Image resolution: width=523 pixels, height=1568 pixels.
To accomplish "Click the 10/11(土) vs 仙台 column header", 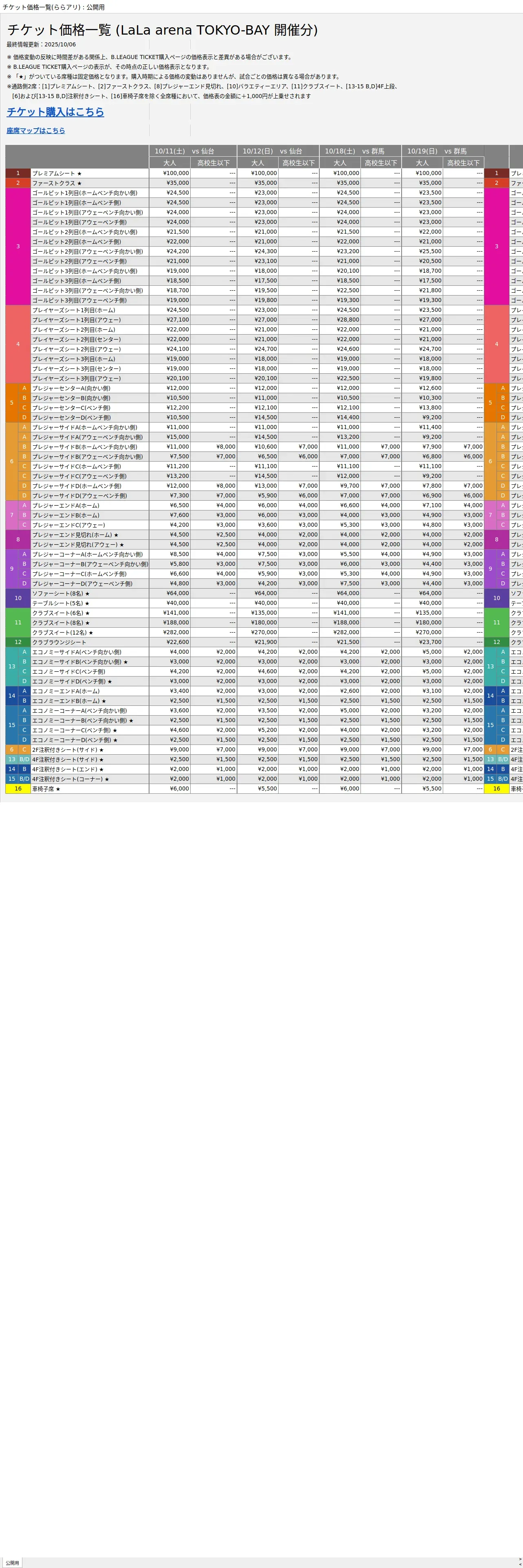I will coord(193,151).
